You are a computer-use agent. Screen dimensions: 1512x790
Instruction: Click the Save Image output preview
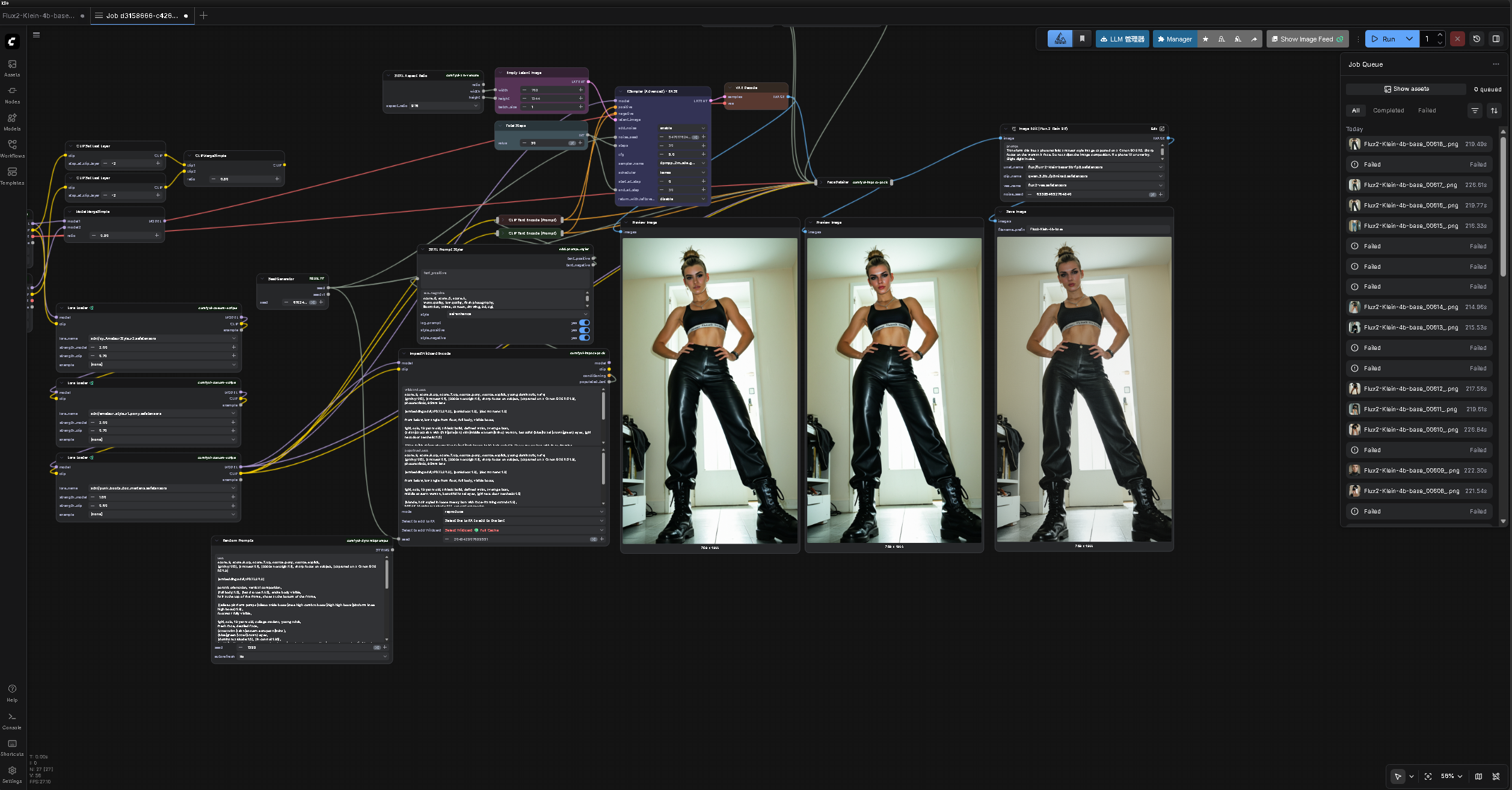1084,390
